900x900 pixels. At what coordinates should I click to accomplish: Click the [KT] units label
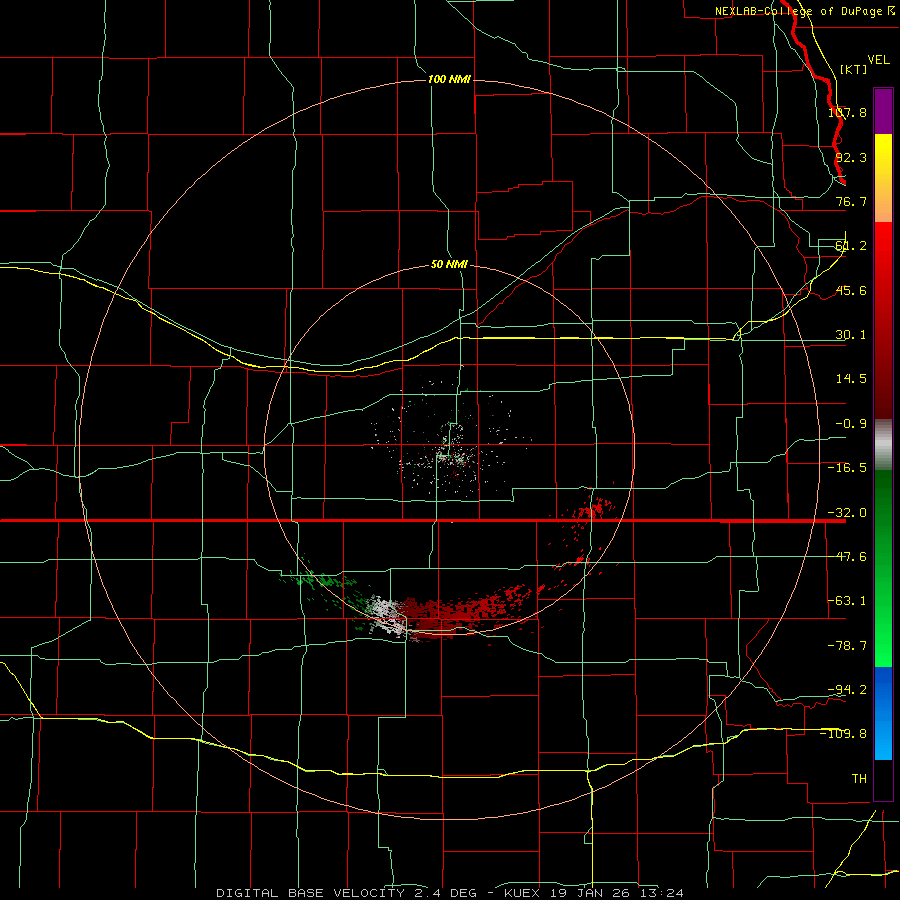pos(853,69)
